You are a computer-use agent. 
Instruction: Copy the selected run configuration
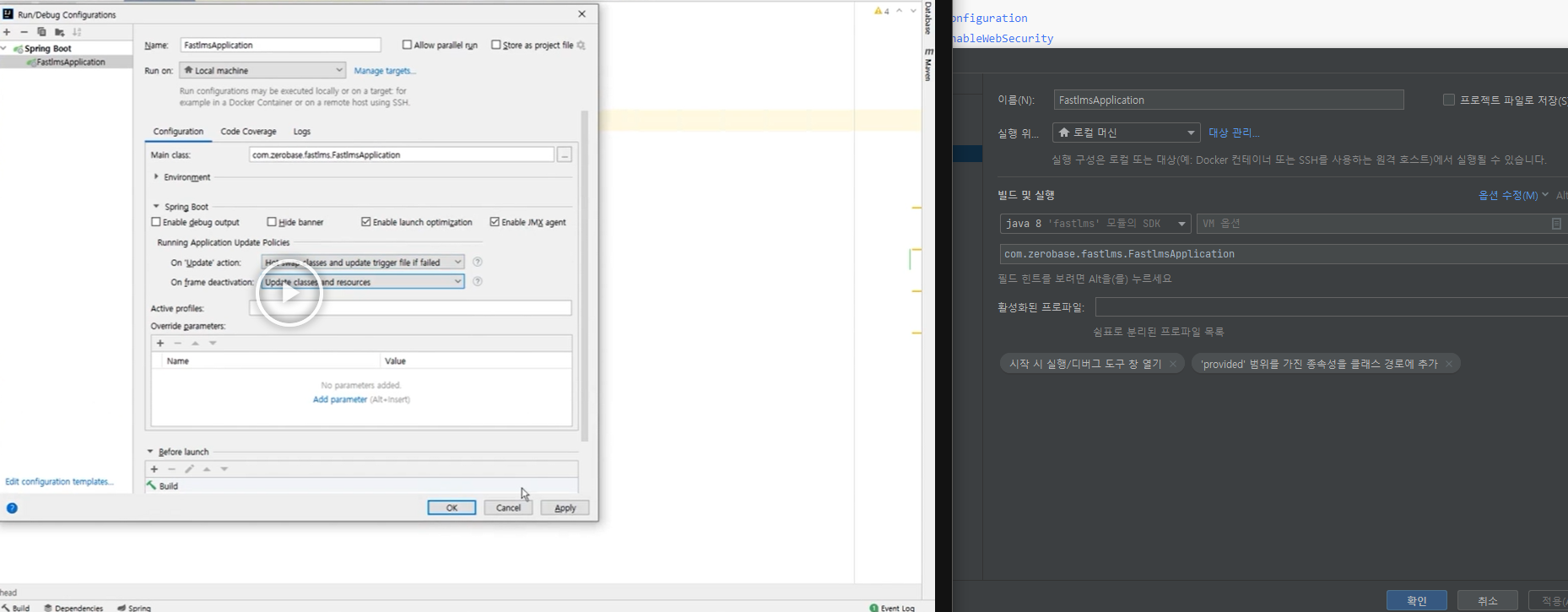tap(41, 32)
